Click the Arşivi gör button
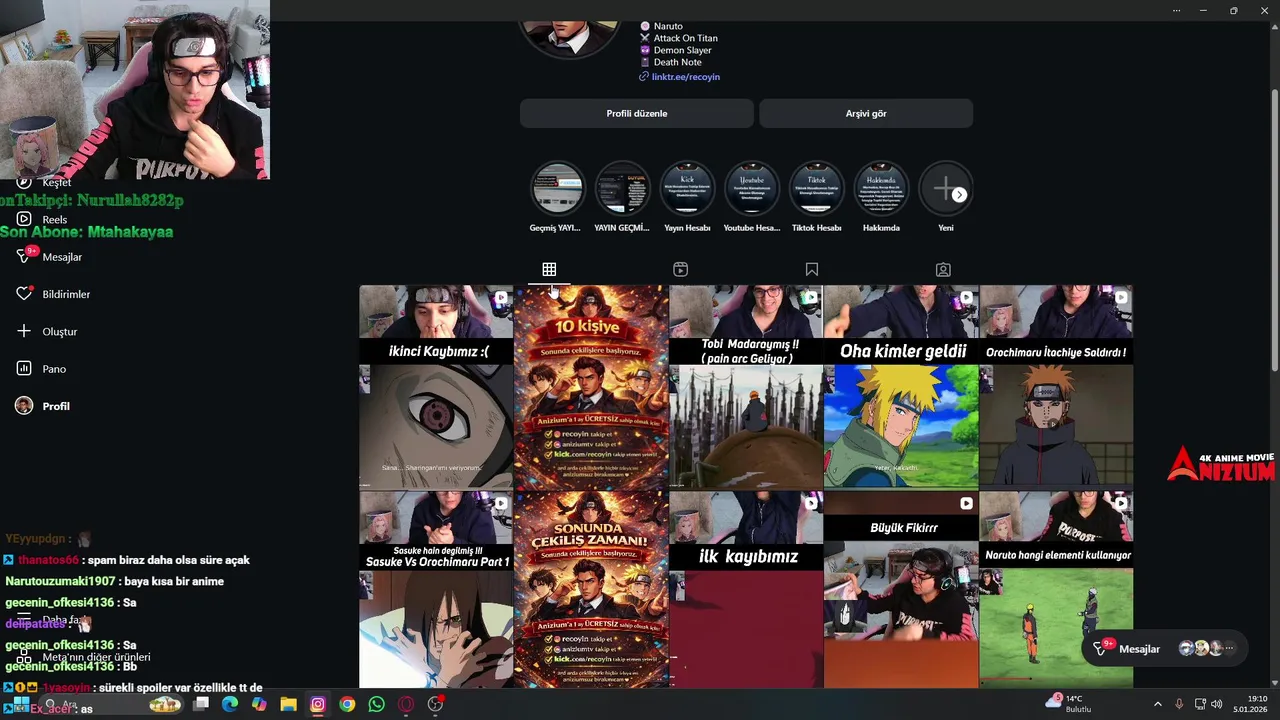 click(866, 113)
